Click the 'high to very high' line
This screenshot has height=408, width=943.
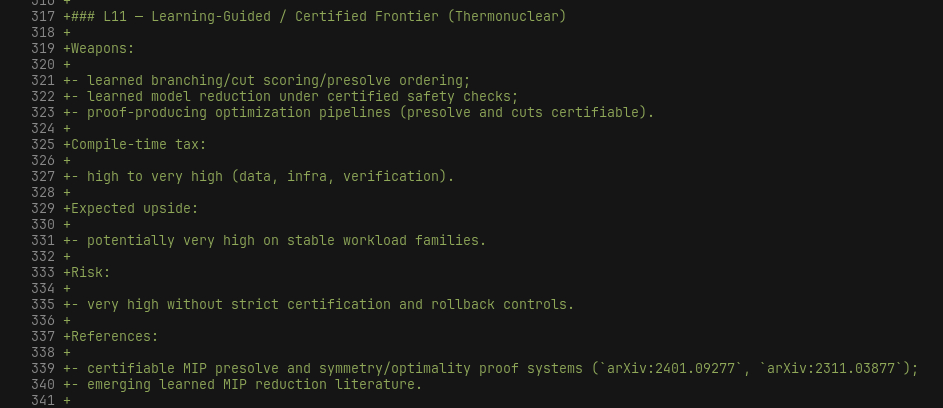270,177
